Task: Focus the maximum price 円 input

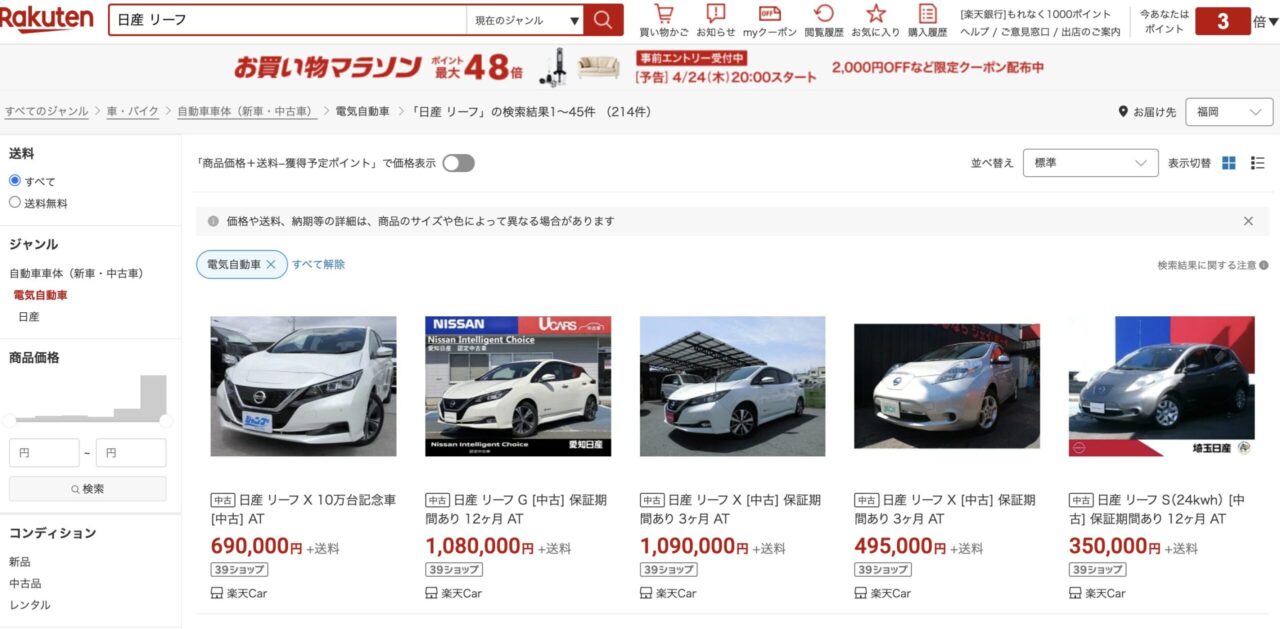Action: tap(131, 453)
